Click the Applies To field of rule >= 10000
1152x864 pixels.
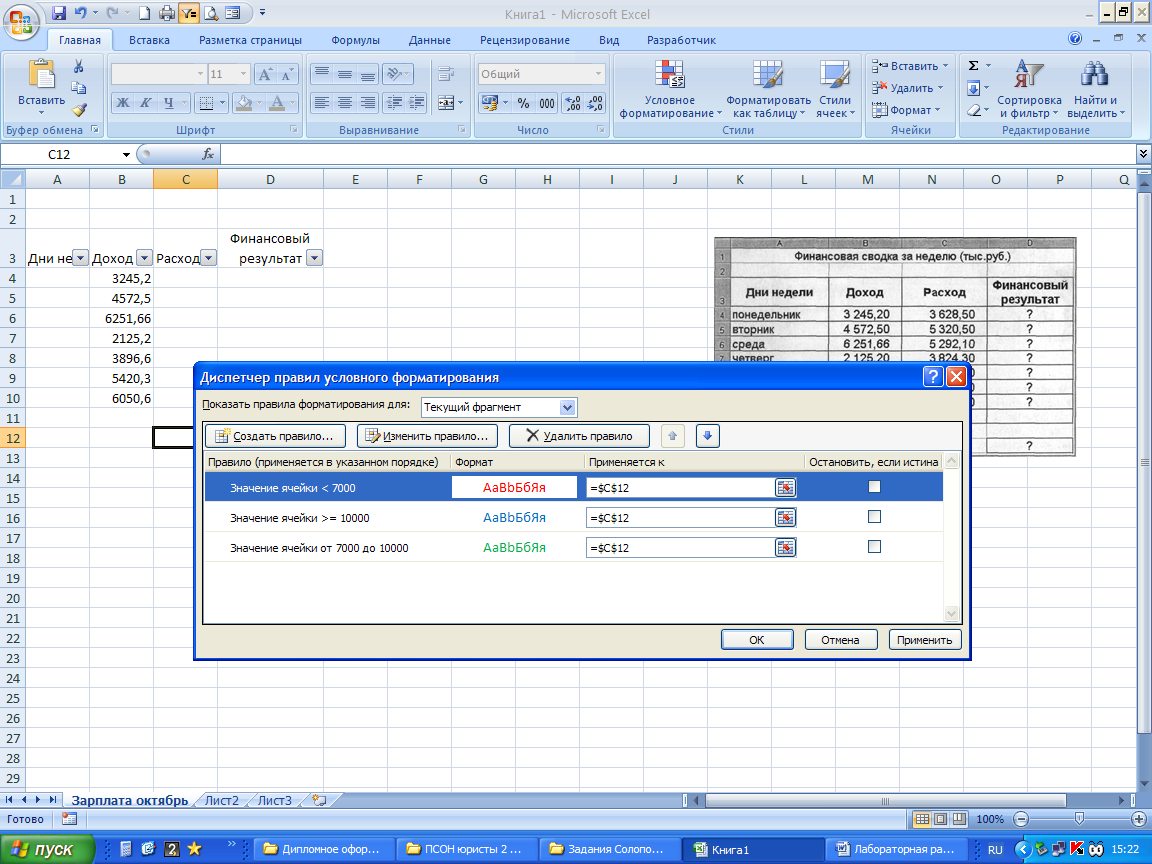point(680,518)
